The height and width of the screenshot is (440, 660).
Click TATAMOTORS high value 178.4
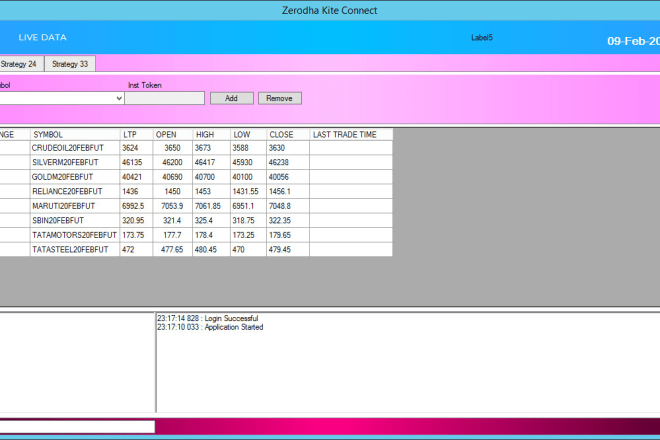pos(211,235)
